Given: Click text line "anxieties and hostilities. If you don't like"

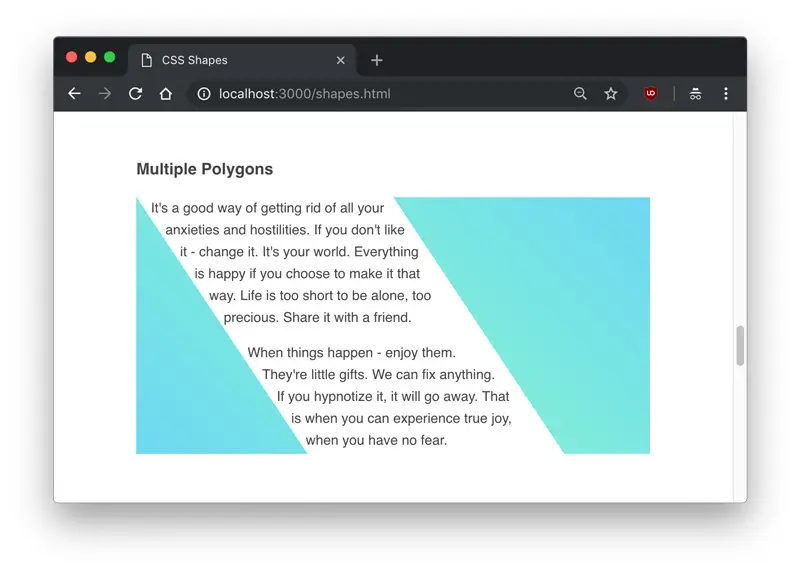Looking at the screenshot, I should click(285, 230).
